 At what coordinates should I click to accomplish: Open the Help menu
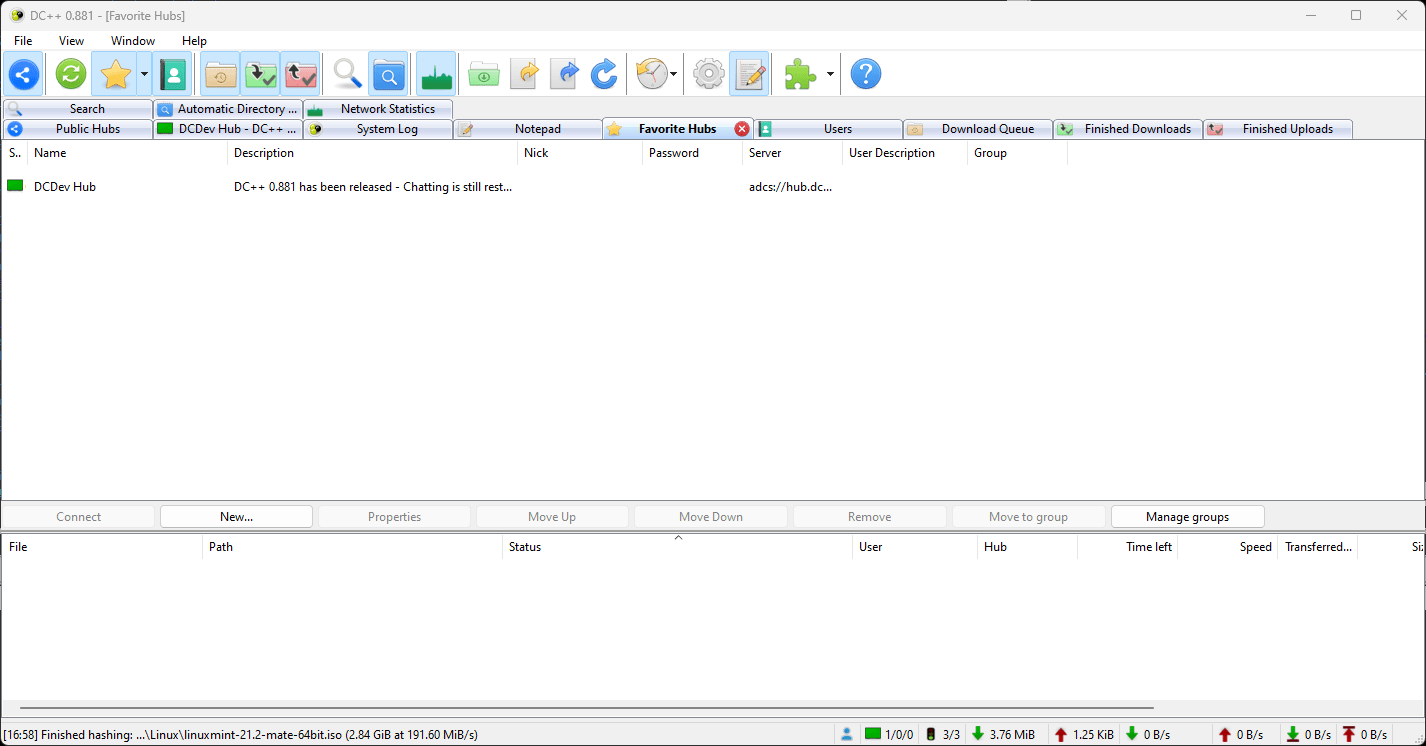coord(194,41)
